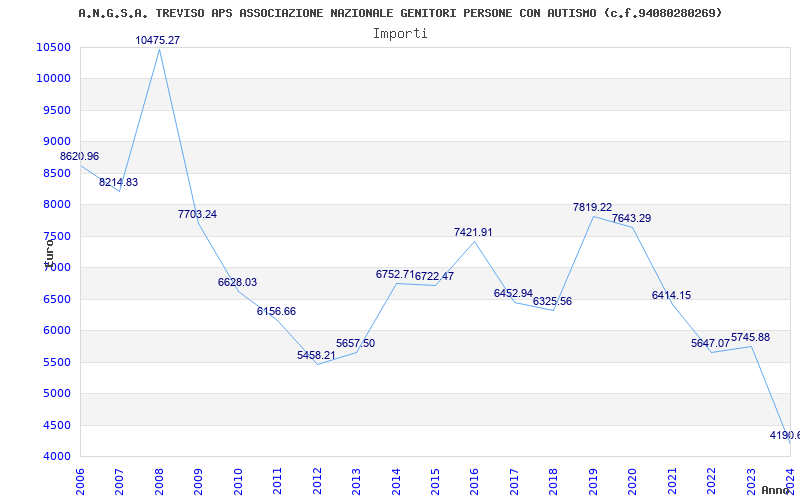Image resolution: width=800 pixels, height=500 pixels.
Task: Click the 4500 y-axis tick label
Action: [56, 425]
